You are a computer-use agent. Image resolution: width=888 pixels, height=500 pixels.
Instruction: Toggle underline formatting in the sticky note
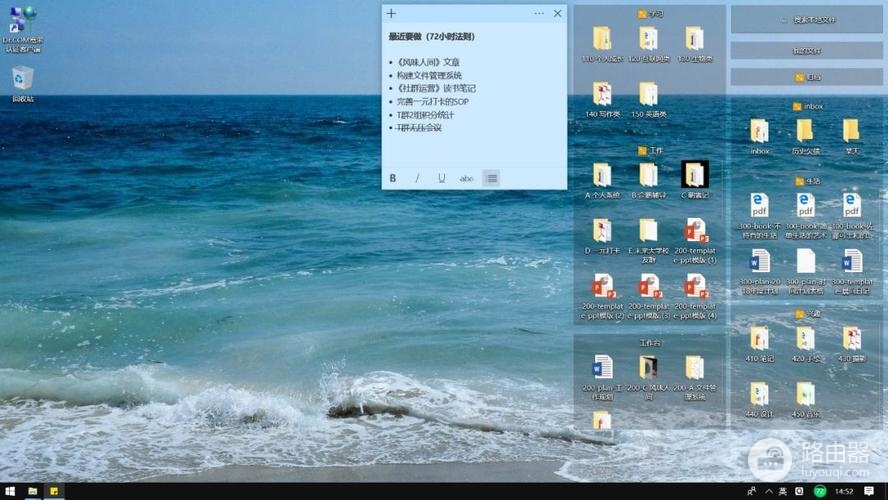(x=442, y=178)
